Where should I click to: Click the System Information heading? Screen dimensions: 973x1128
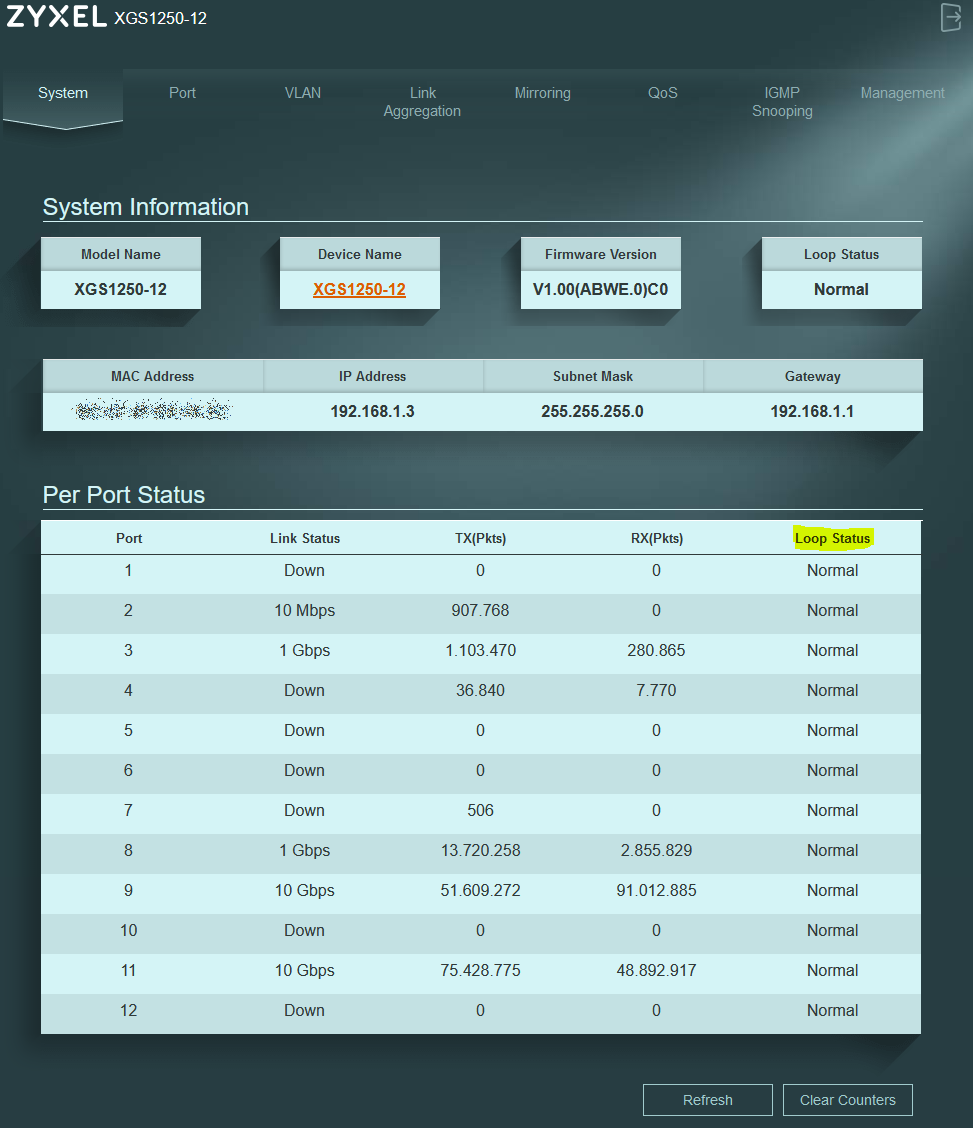[x=146, y=207]
